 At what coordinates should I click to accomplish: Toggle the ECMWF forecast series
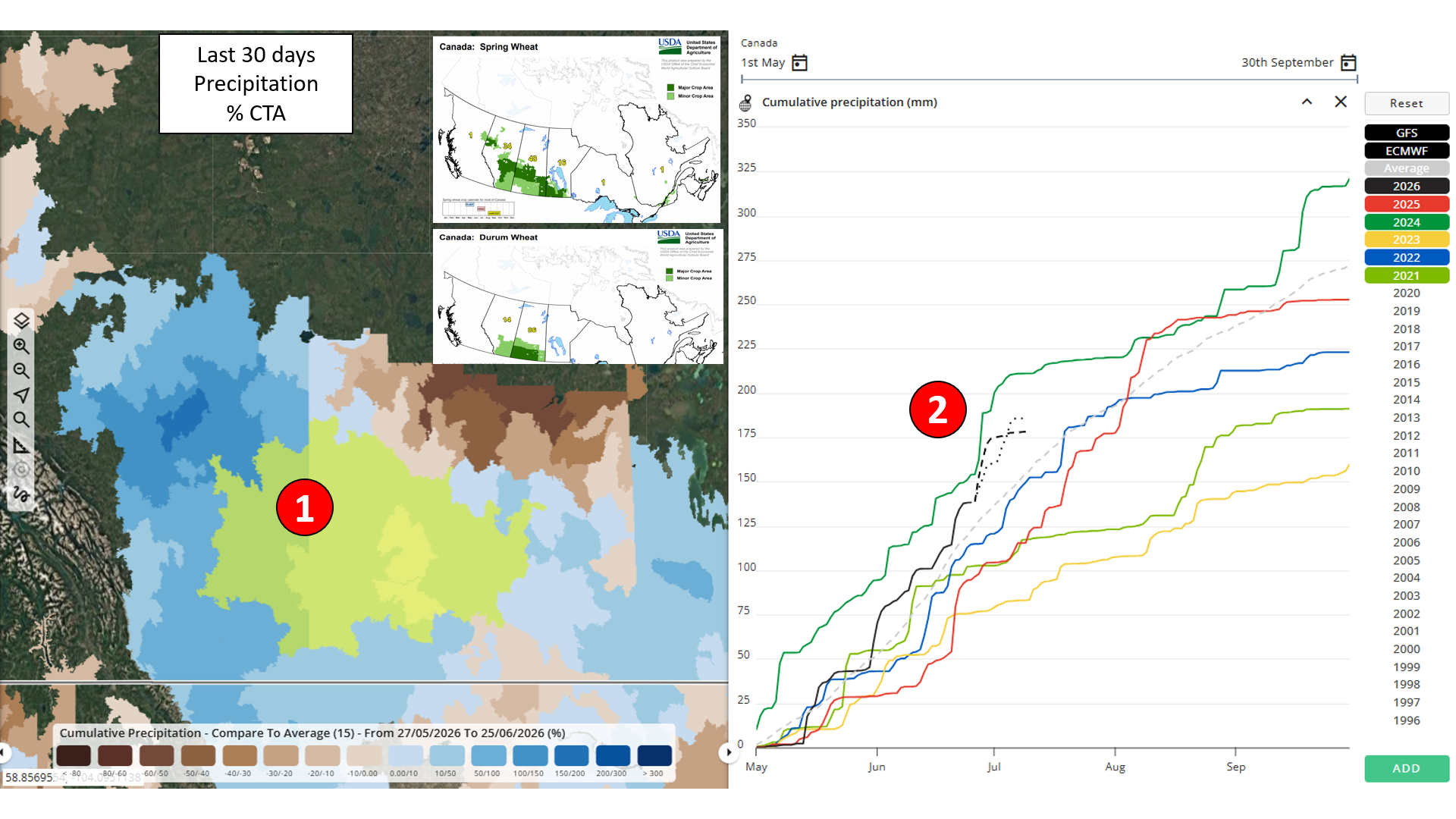1407,151
